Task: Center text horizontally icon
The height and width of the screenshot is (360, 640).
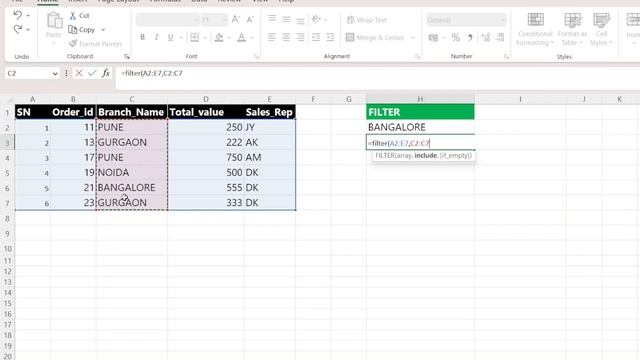Action: coord(286,38)
